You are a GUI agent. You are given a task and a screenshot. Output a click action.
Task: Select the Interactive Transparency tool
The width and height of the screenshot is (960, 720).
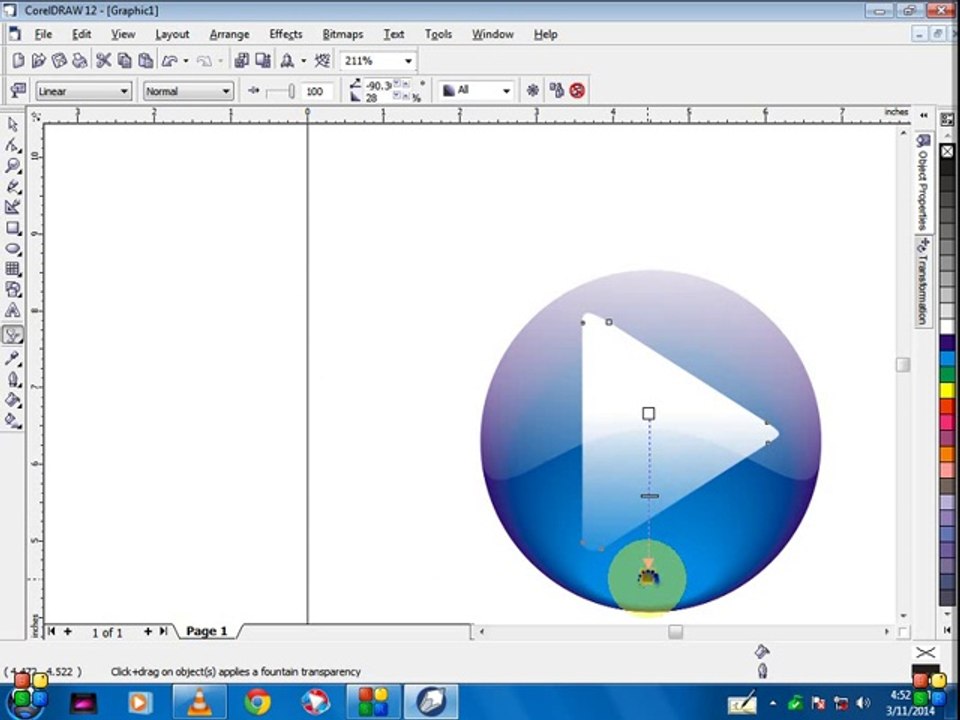pos(13,335)
